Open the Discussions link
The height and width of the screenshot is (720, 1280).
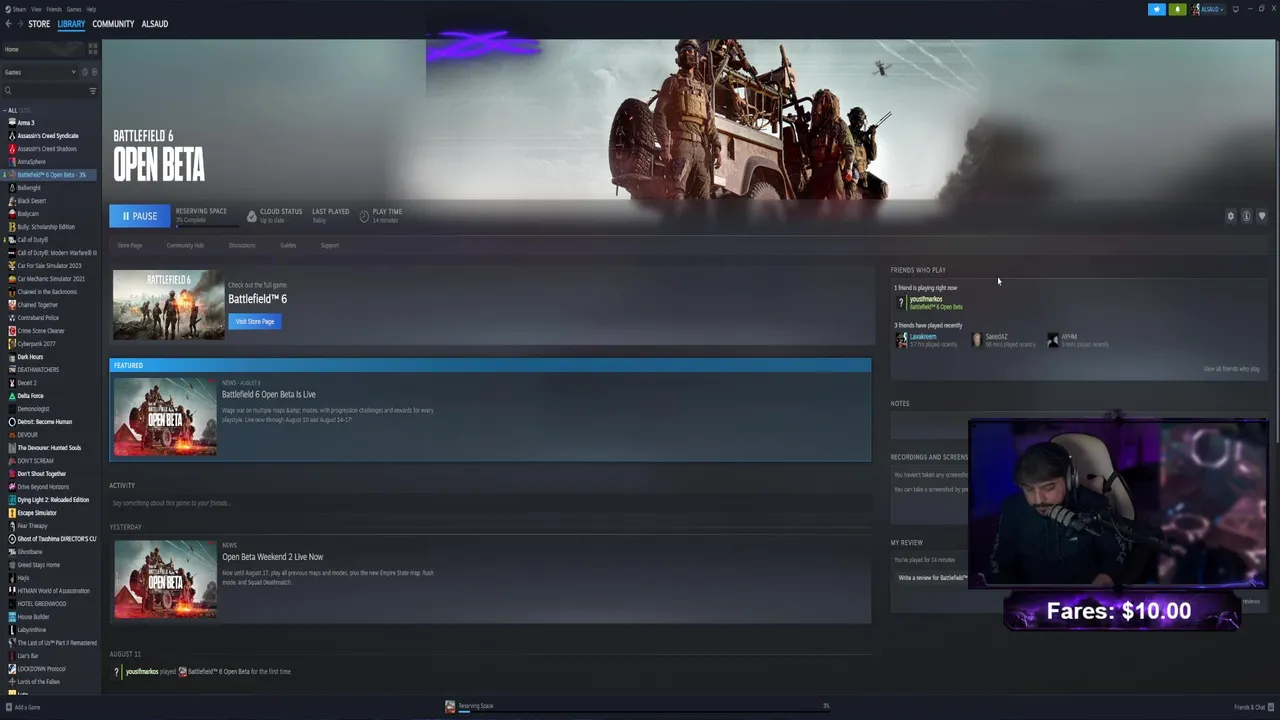click(242, 245)
